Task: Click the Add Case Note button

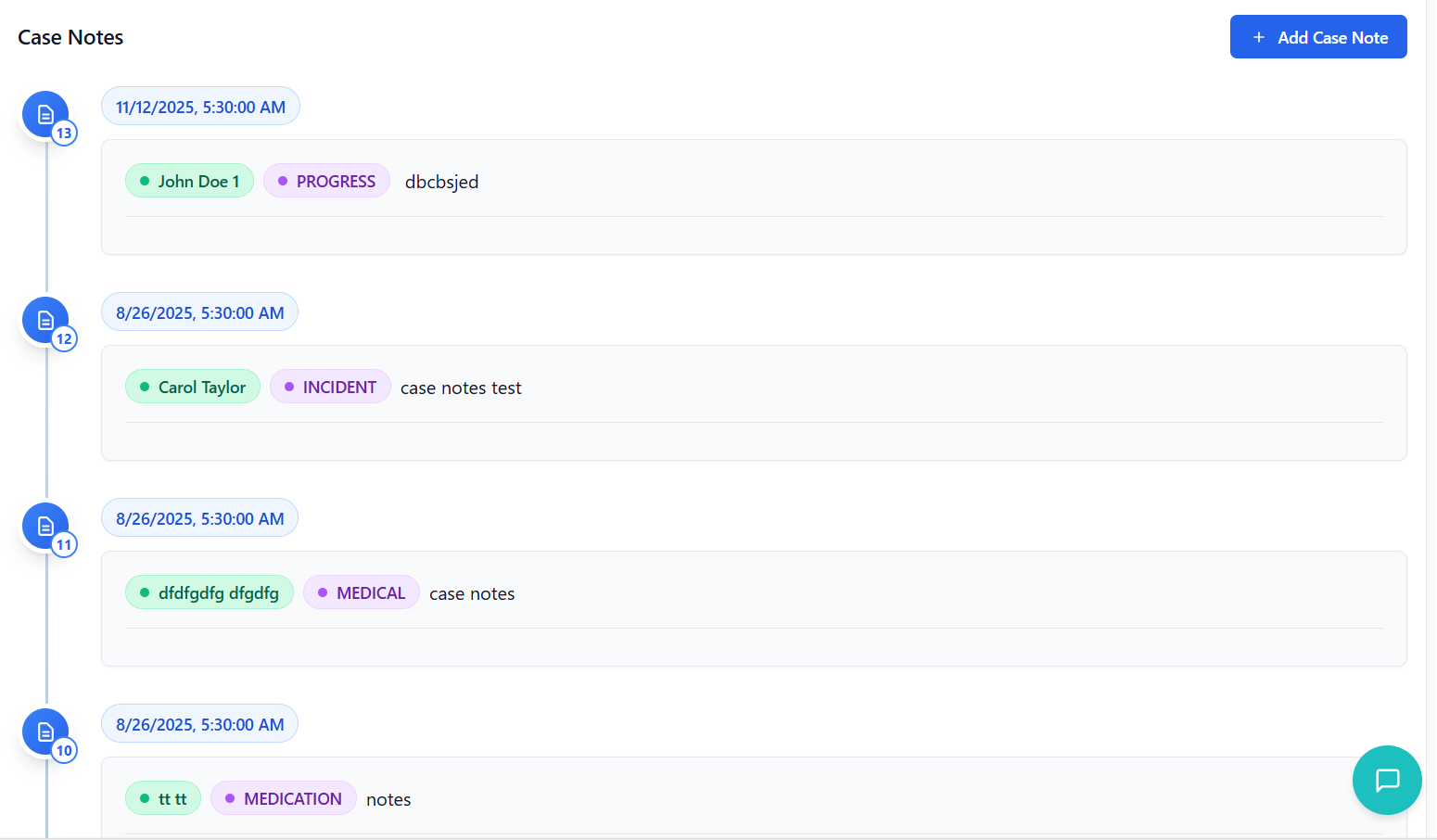Action: tap(1317, 37)
